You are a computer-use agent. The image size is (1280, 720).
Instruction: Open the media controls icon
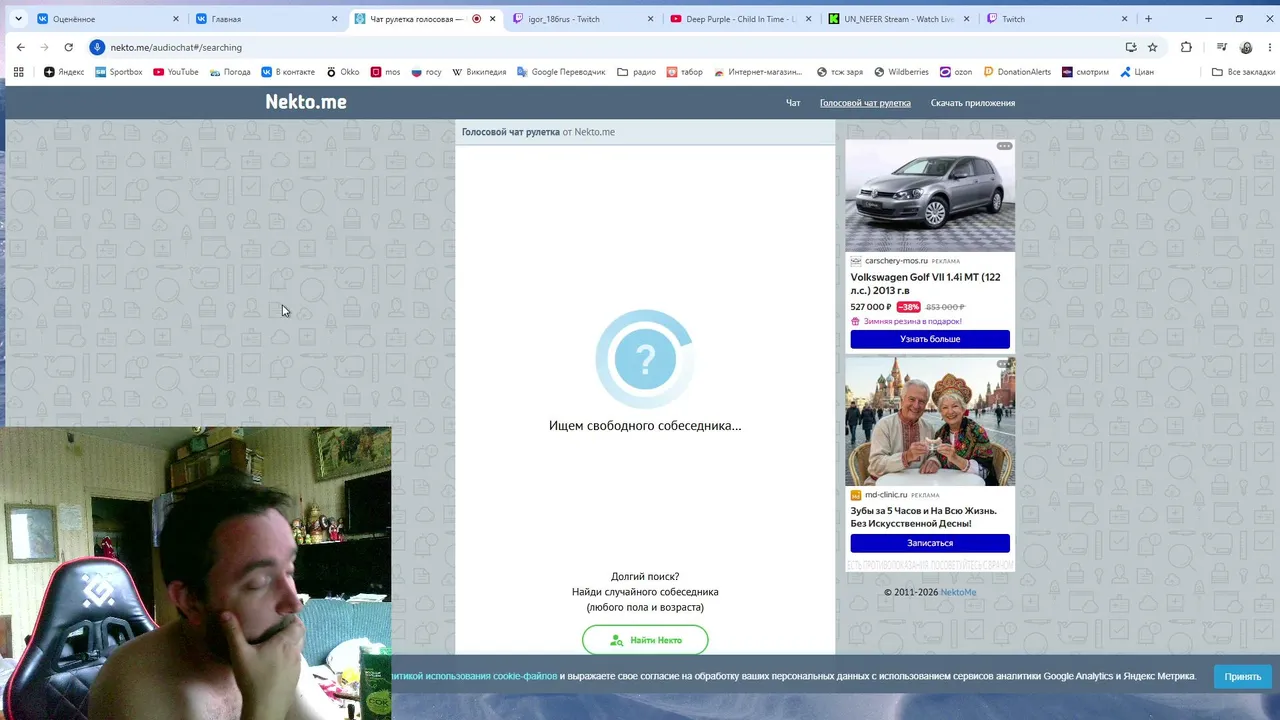(x=1222, y=47)
